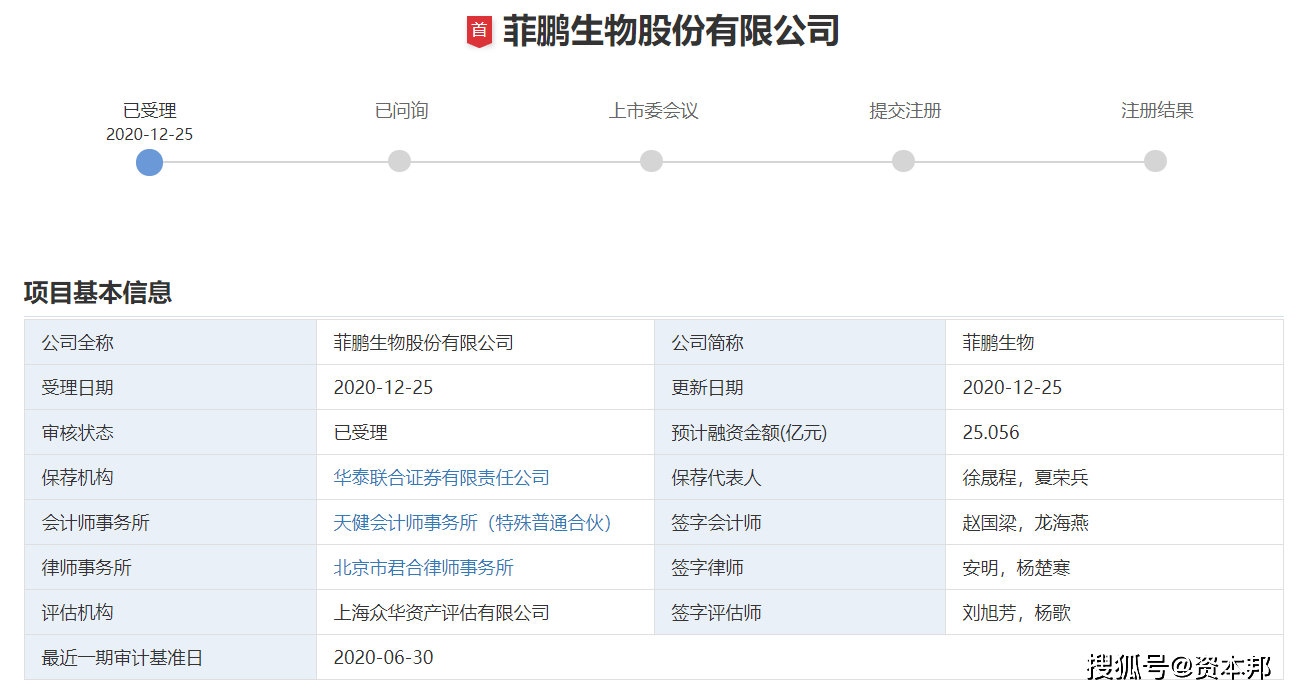
Task: Select the 已受理 timeline step circle
Action: click(x=149, y=162)
